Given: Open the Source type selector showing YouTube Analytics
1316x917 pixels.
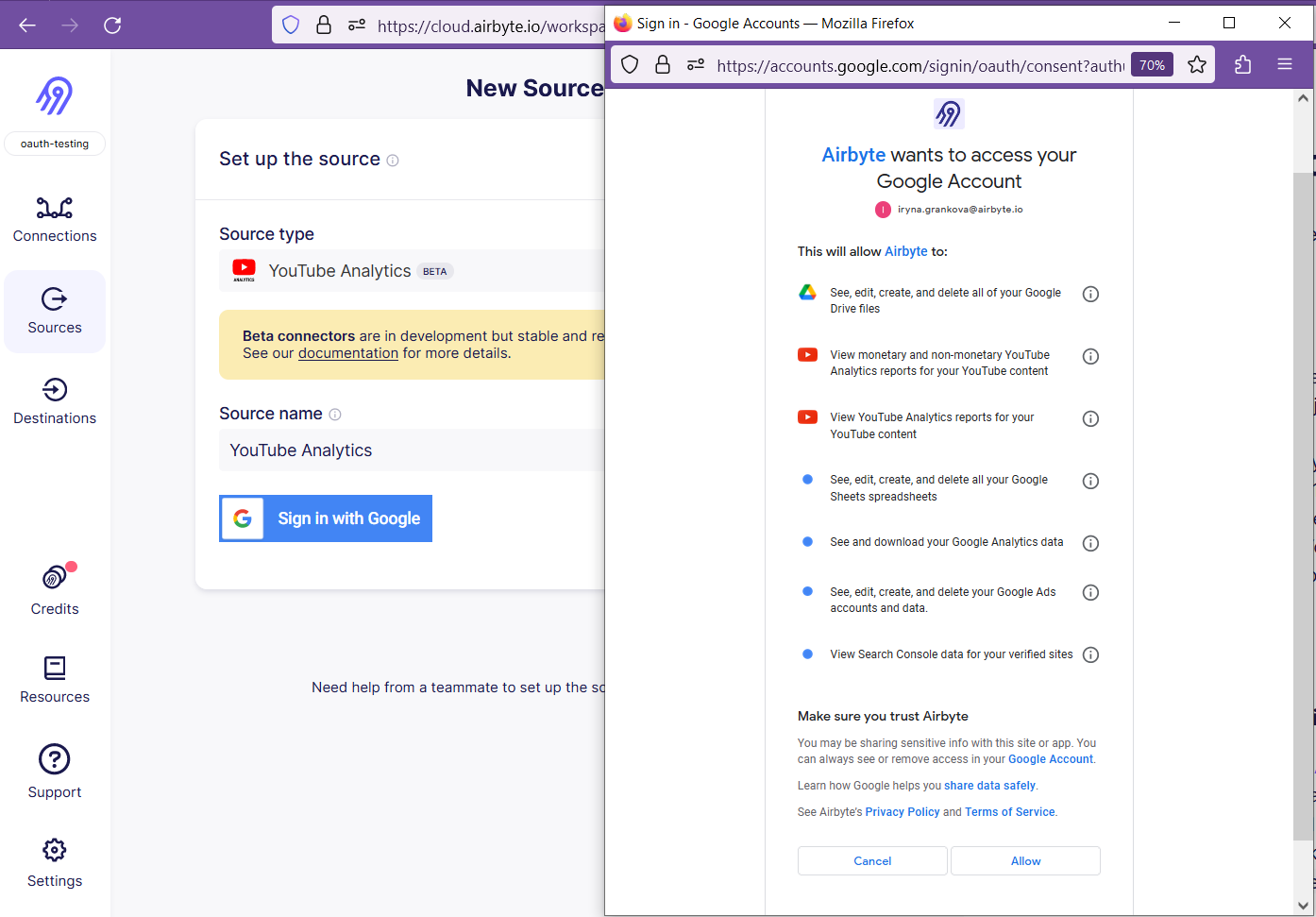Looking at the screenshot, I should (x=396, y=270).
